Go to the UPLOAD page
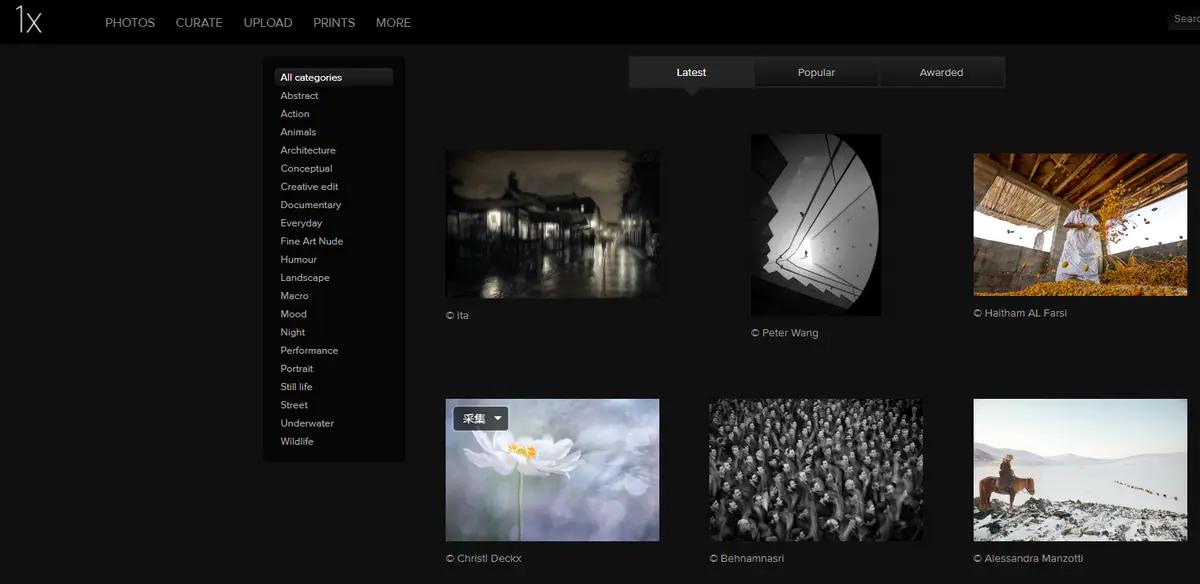 coord(268,23)
